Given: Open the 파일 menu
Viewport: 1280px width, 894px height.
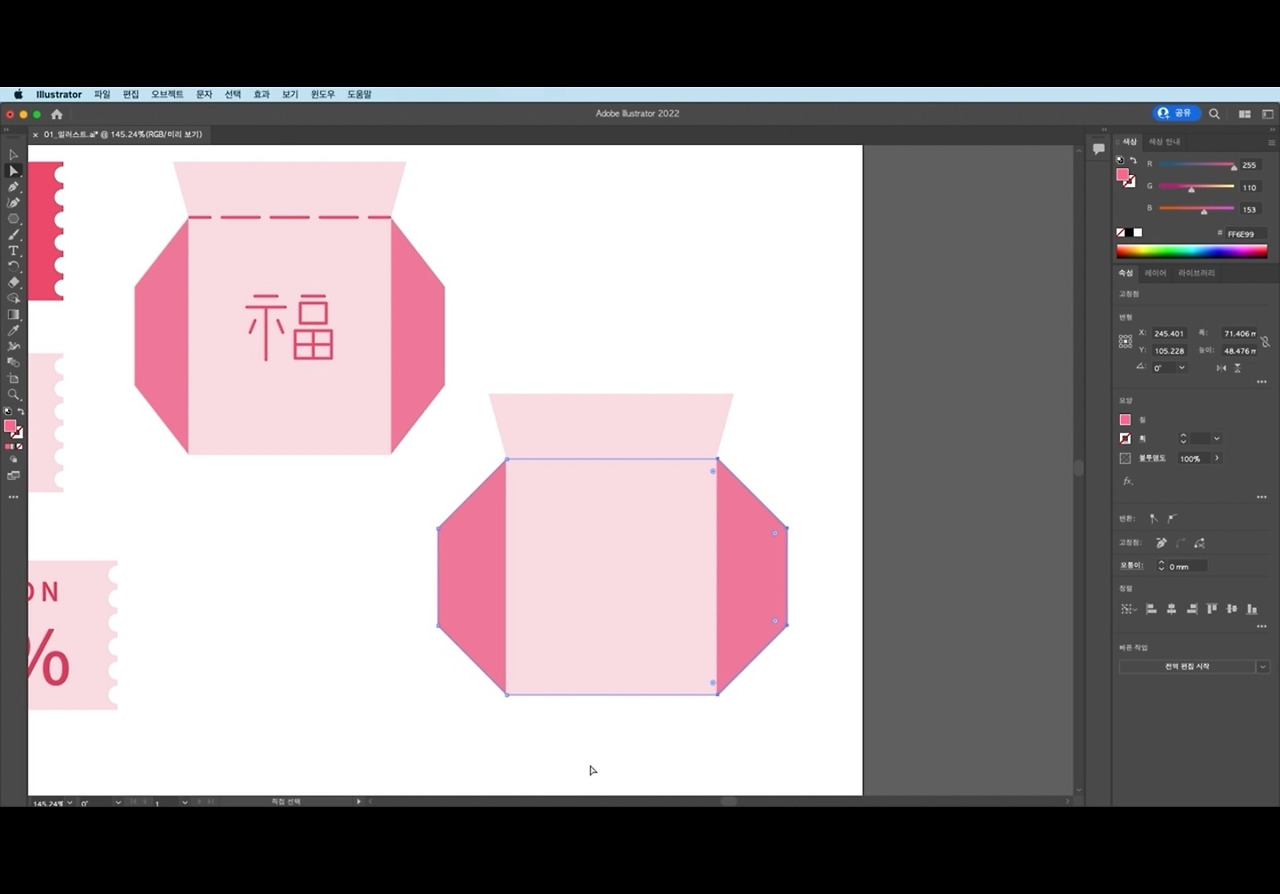Looking at the screenshot, I should [x=102, y=95].
